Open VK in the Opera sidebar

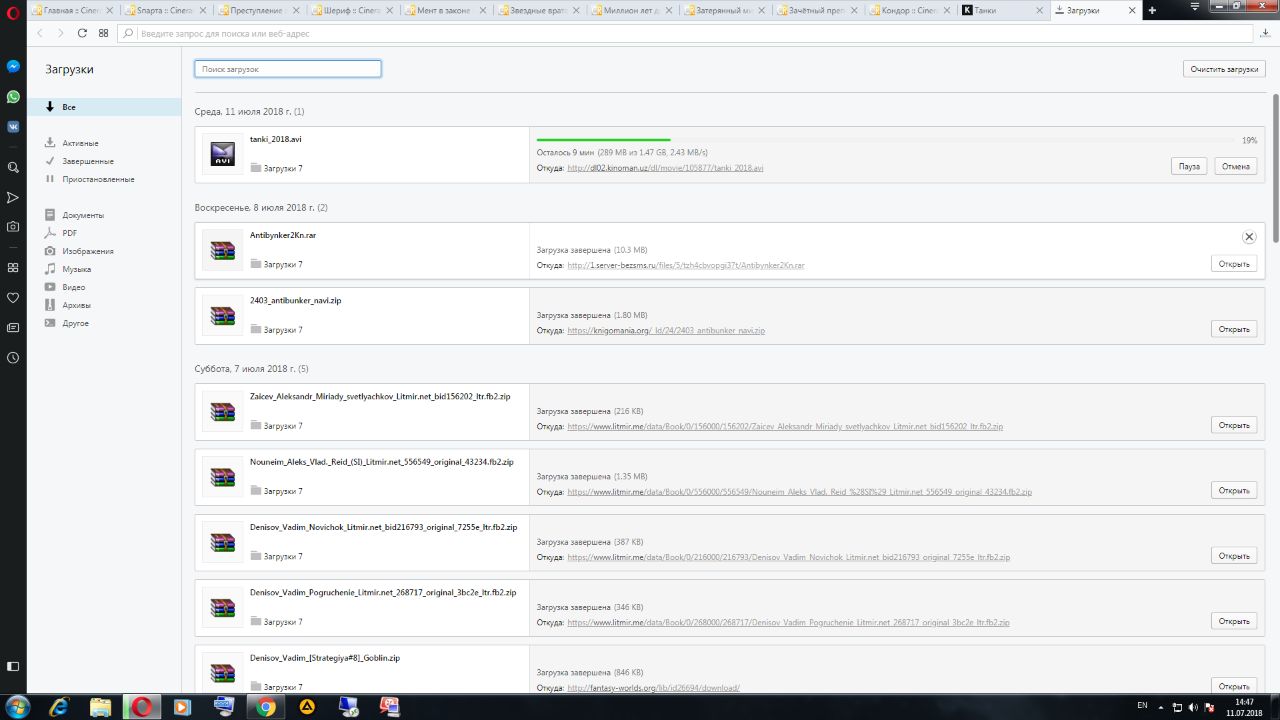point(13,127)
